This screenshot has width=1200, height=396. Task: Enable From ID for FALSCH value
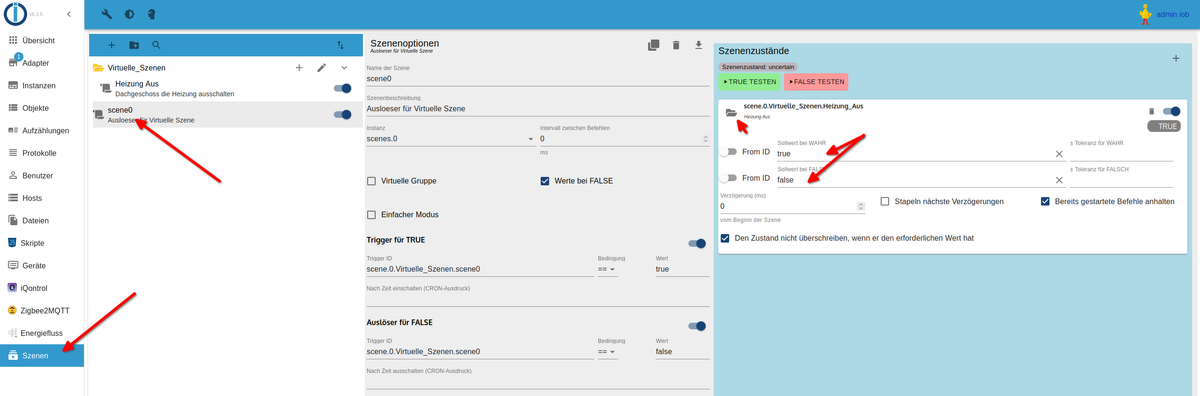729,177
